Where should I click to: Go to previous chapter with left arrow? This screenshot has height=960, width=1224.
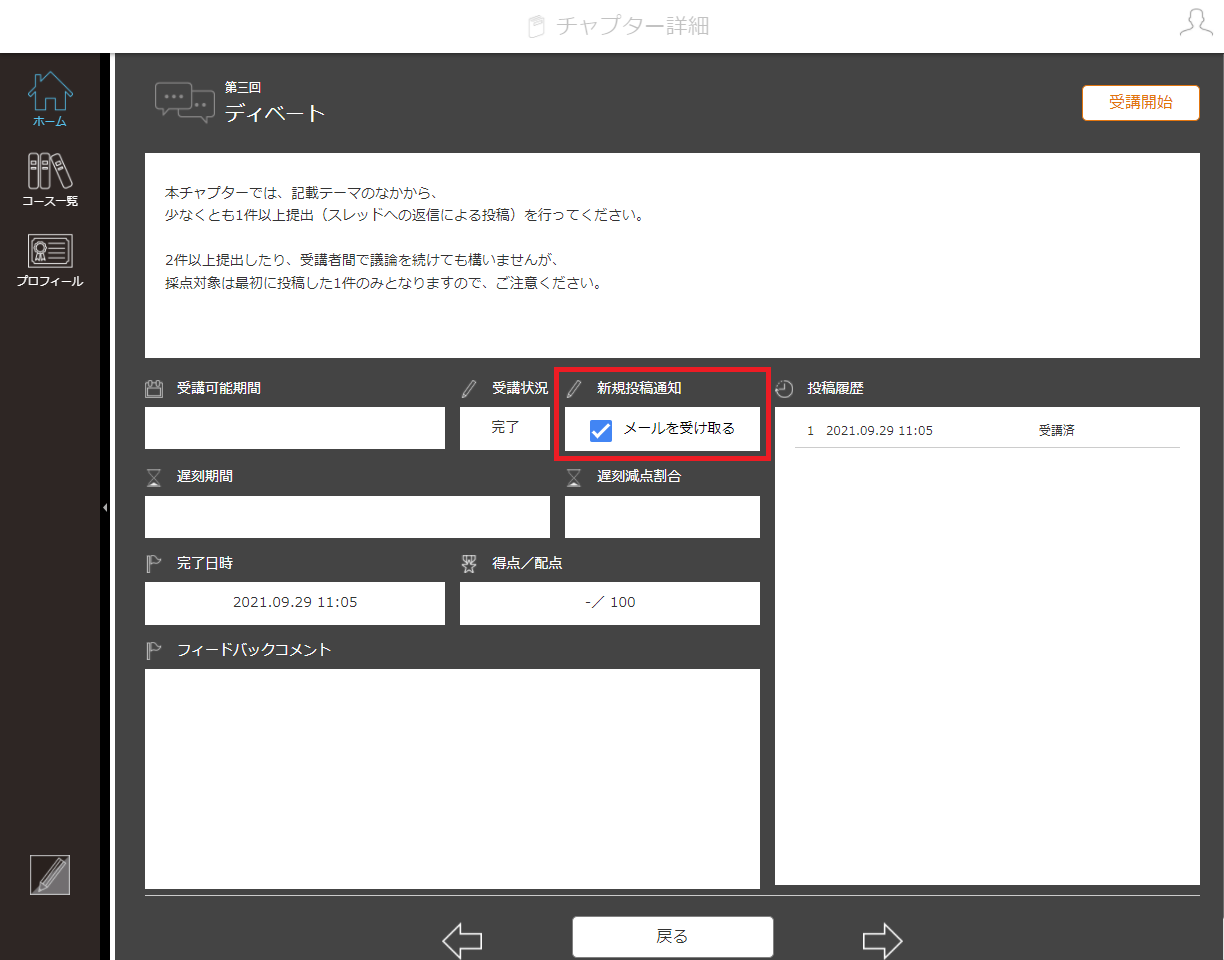coord(462,939)
